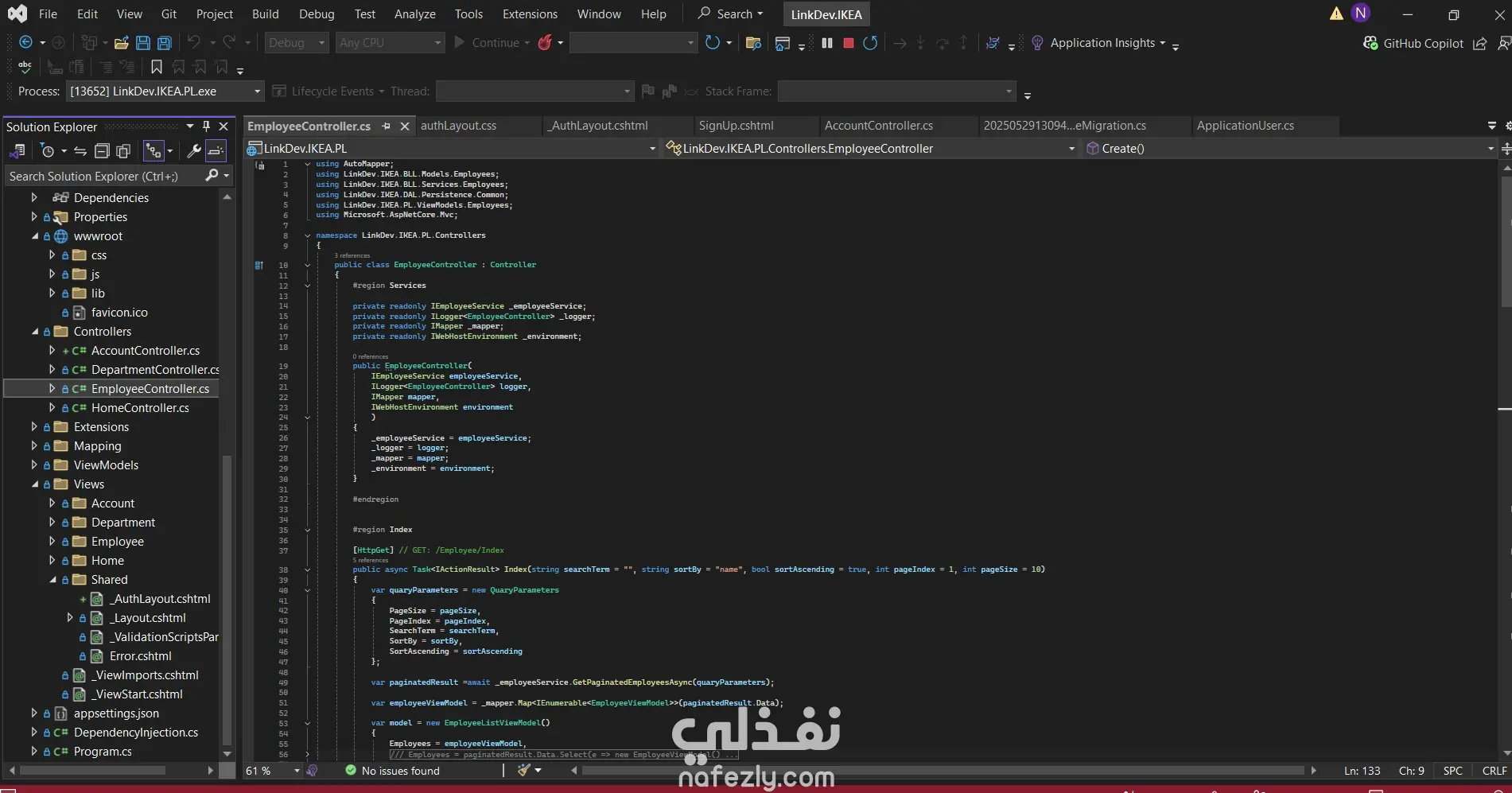Toggle pin on Solution Explorer panel
This screenshot has width=1512, height=793.
(207, 126)
